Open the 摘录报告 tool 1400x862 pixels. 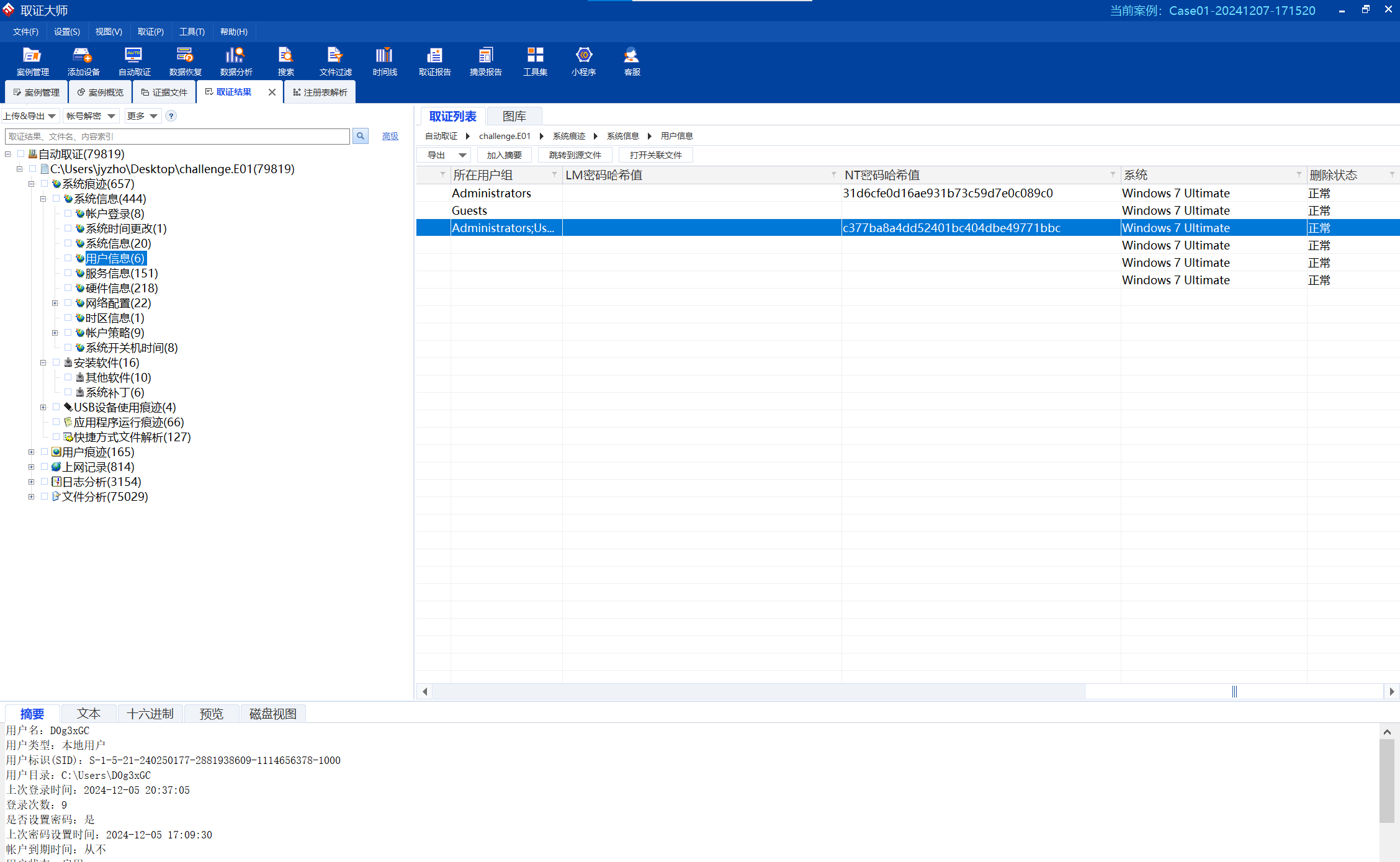[485, 61]
